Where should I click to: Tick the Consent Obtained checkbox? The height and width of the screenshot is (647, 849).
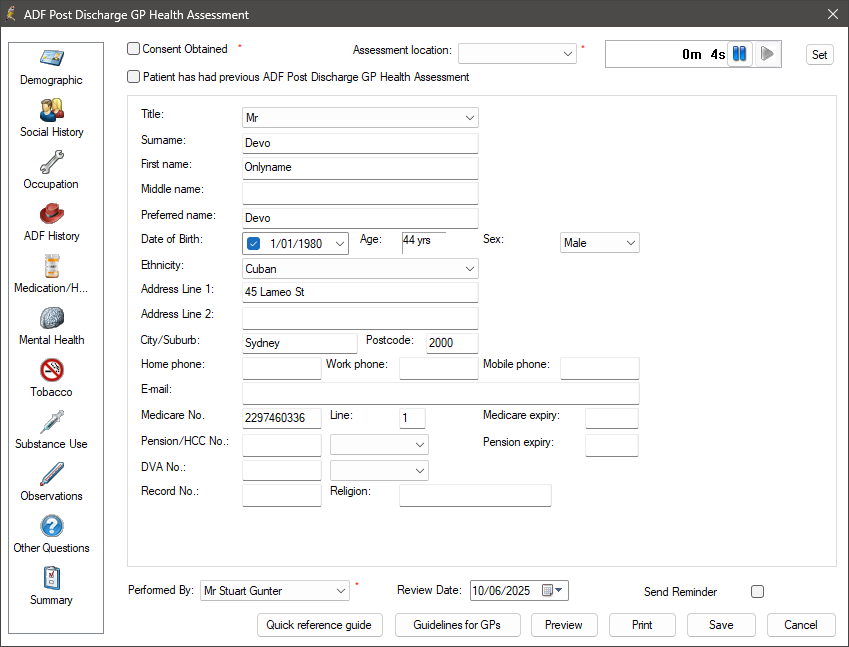pyautogui.click(x=133, y=49)
